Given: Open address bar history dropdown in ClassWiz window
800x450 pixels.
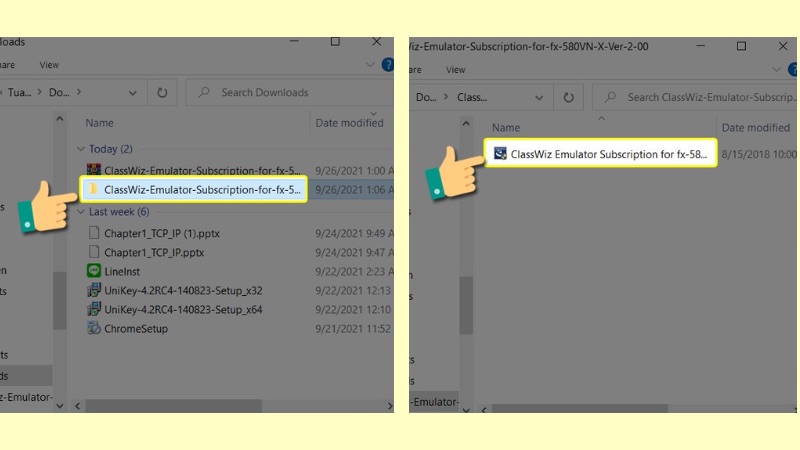Looking at the screenshot, I should [539, 97].
